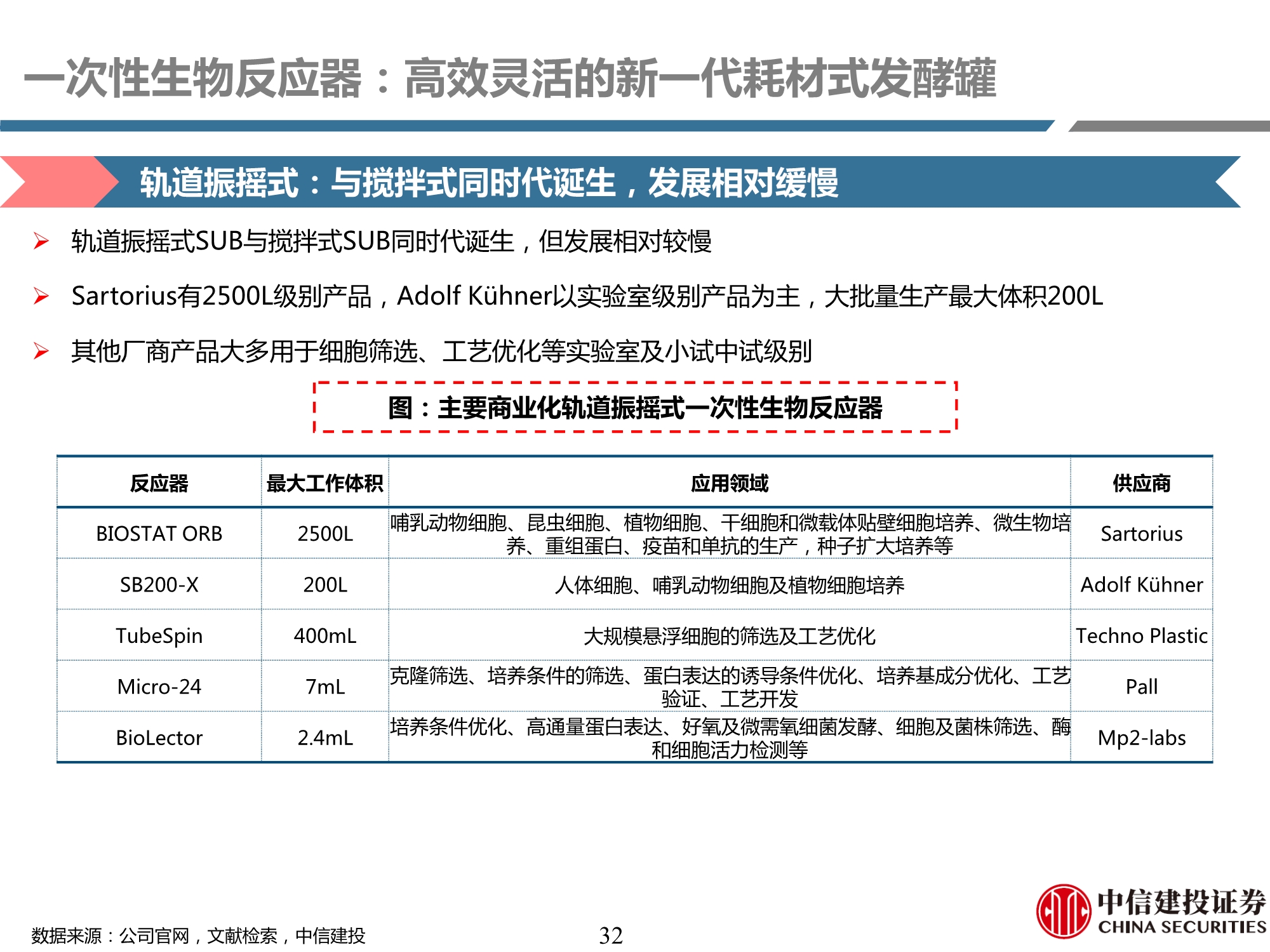The height and width of the screenshot is (952, 1270).
Task: Expand the 最大工作体积 column header
Action: pos(325,481)
